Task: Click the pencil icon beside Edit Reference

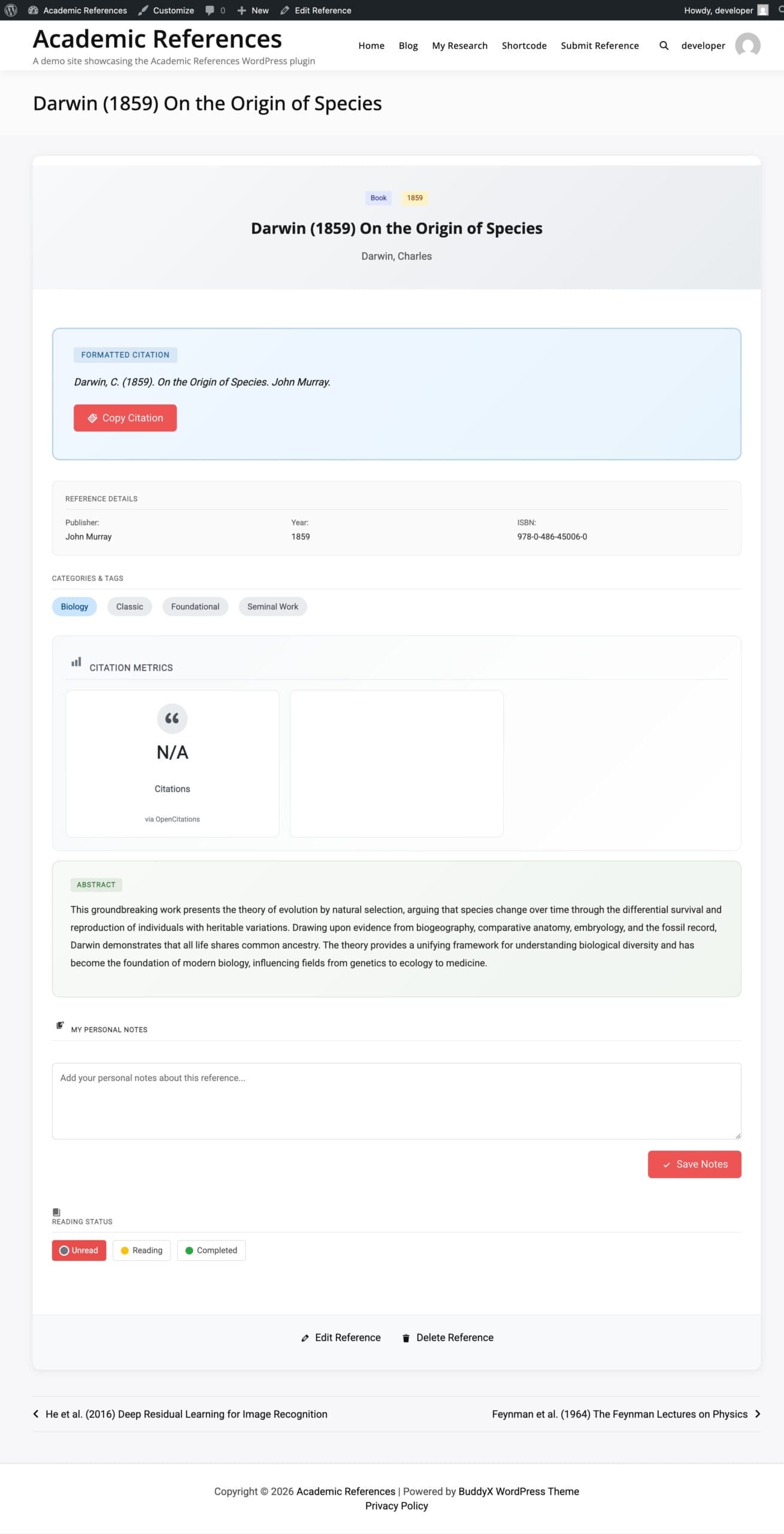Action: [x=305, y=1337]
